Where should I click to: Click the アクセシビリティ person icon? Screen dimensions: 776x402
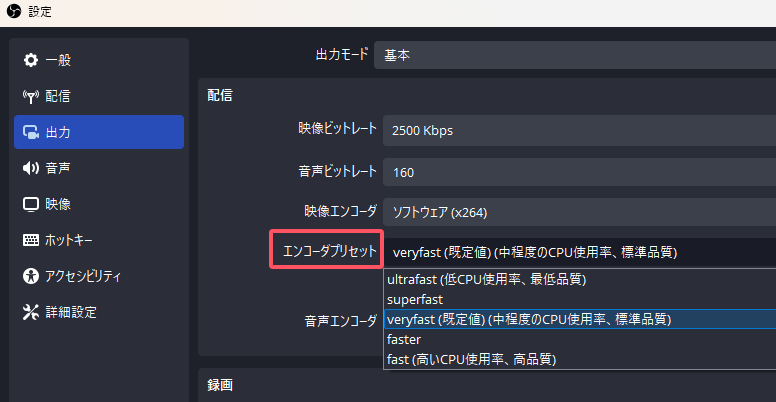point(30,276)
